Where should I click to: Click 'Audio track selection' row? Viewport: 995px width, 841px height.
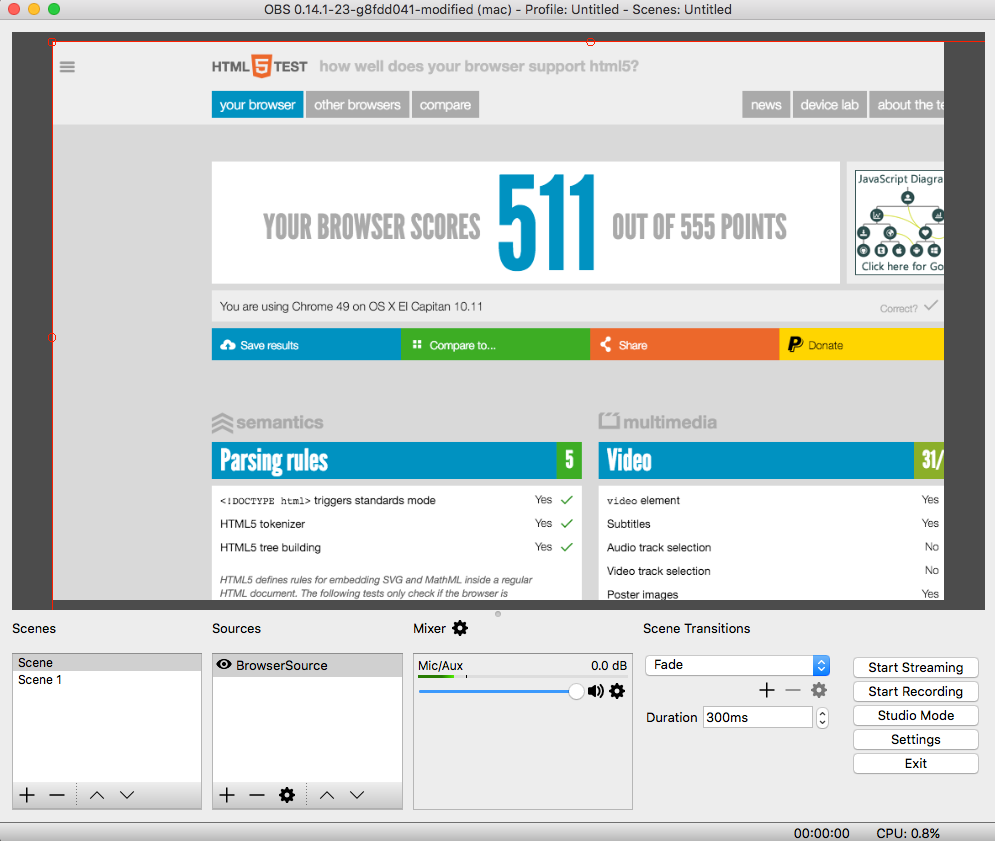[772, 547]
